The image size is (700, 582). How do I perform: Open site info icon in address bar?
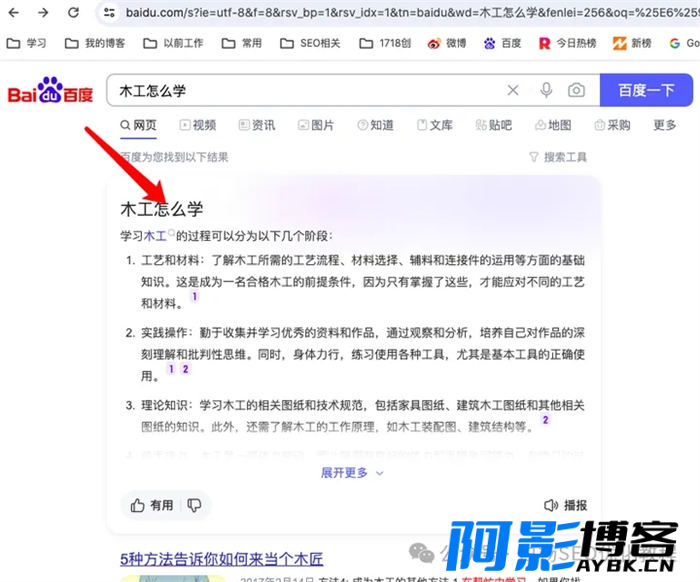[x=109, y=12]
